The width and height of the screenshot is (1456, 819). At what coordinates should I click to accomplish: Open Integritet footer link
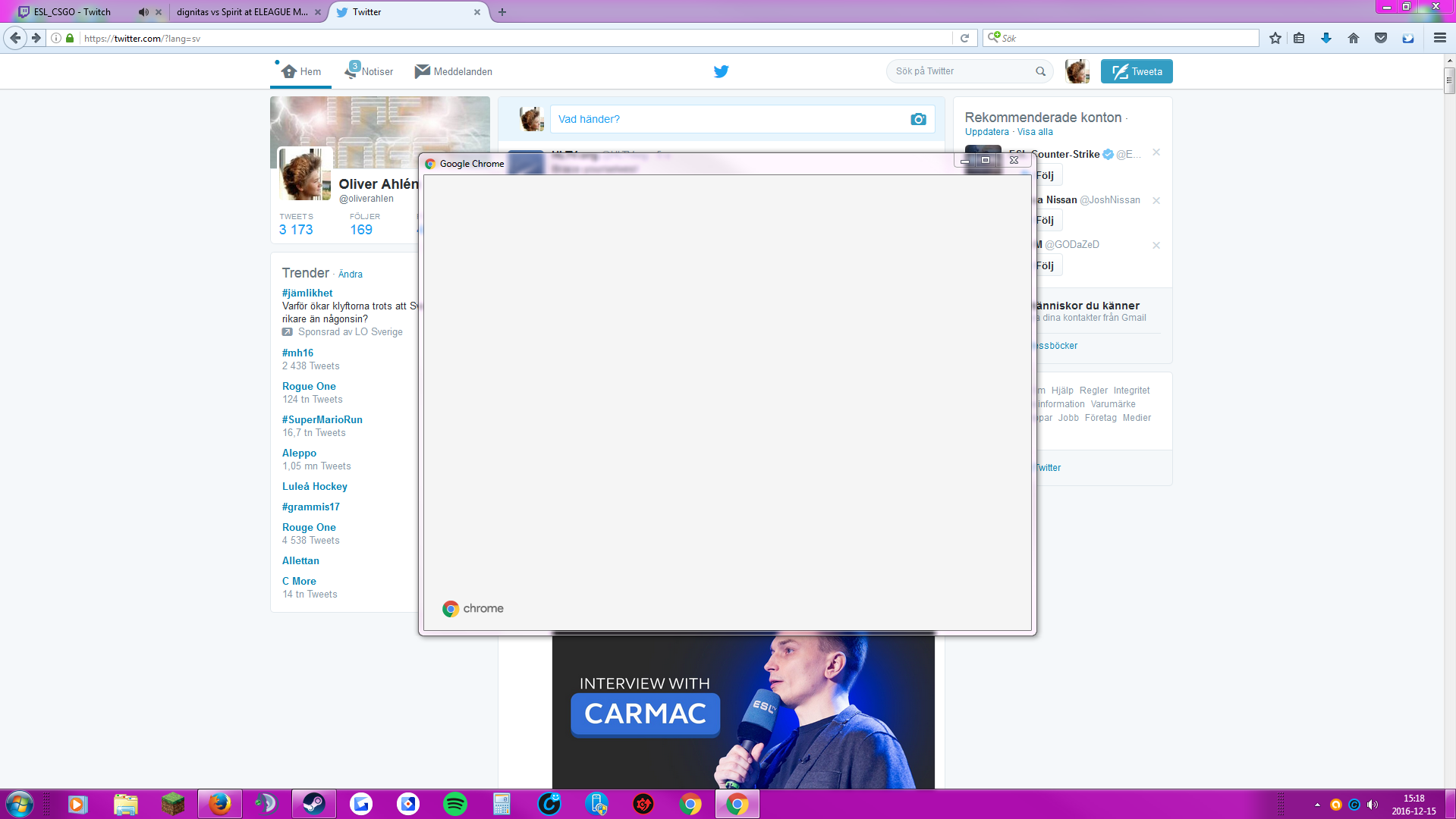(1131, 391)
